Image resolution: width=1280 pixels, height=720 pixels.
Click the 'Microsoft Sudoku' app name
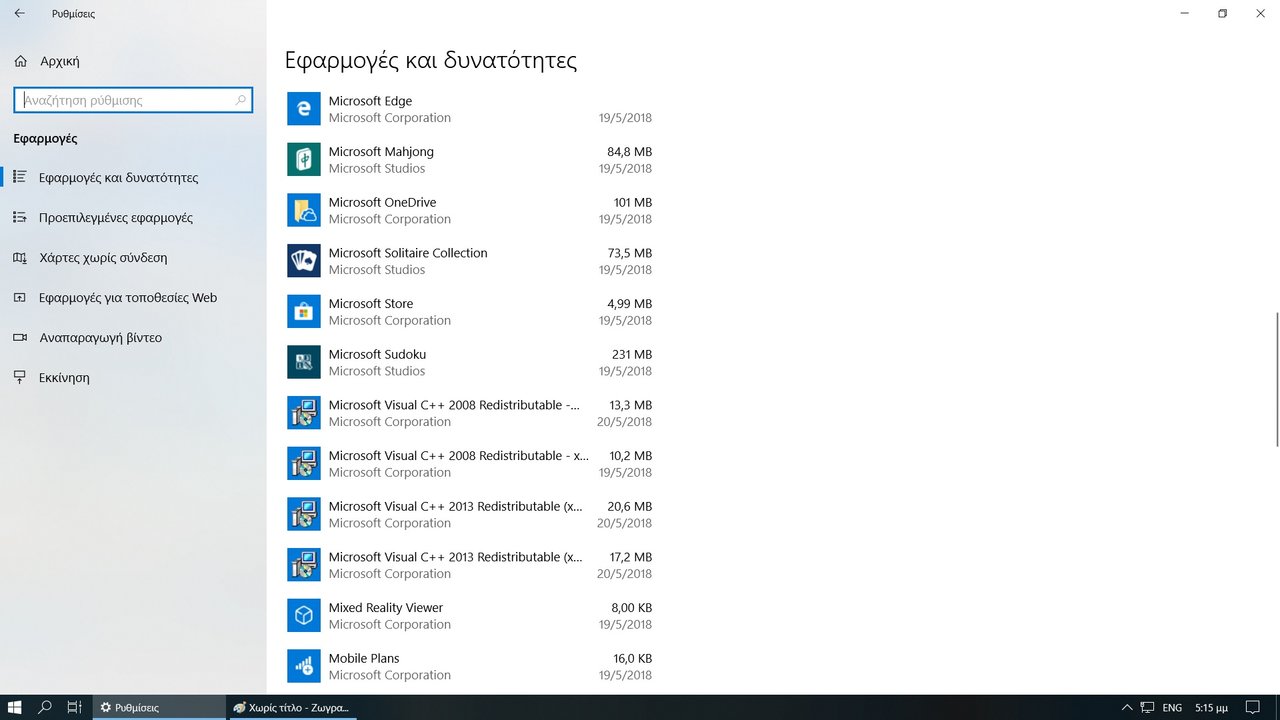pos(377,354)
